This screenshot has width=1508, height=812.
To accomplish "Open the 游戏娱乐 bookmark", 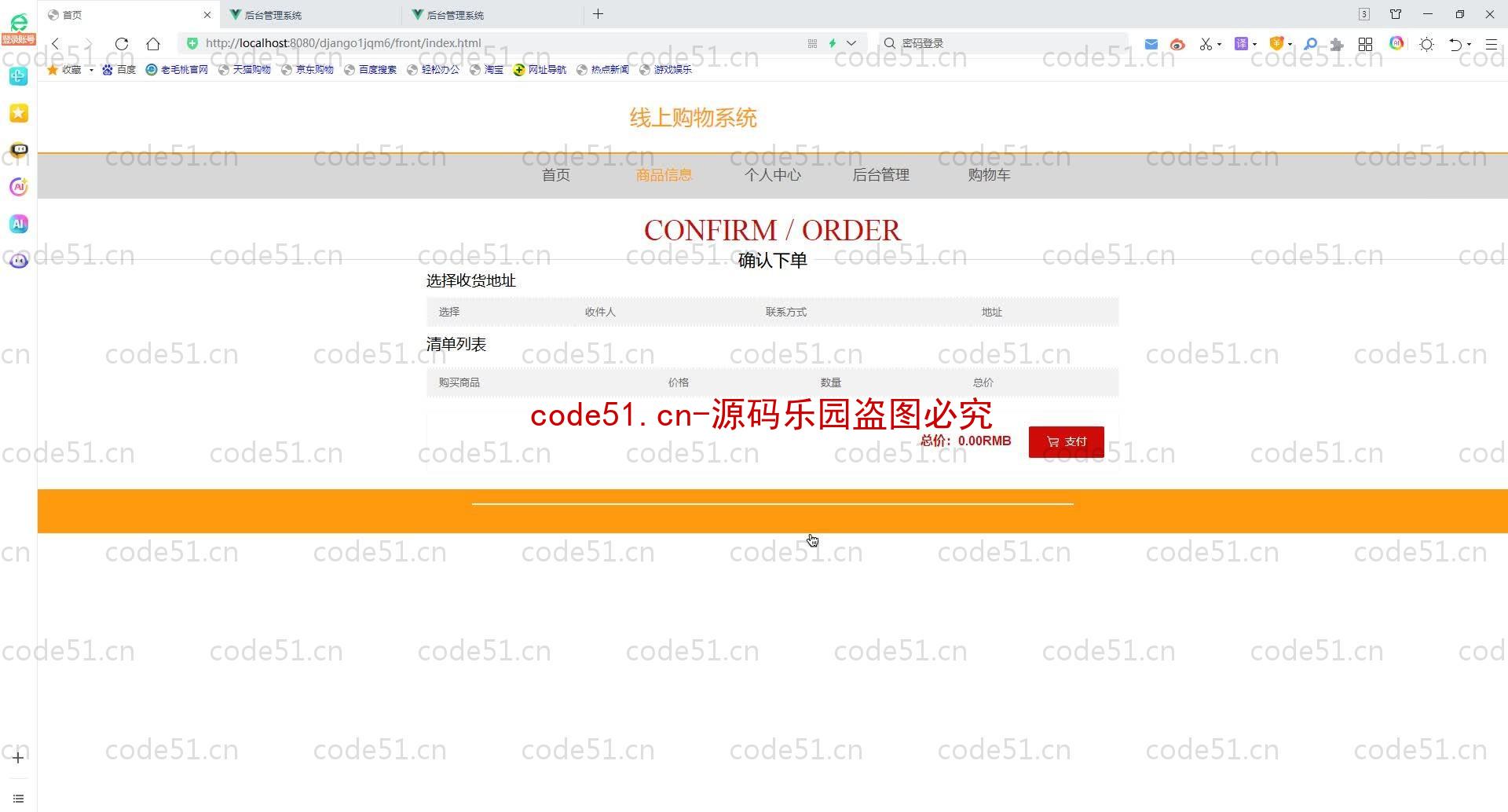I will (x=665, y=70).
